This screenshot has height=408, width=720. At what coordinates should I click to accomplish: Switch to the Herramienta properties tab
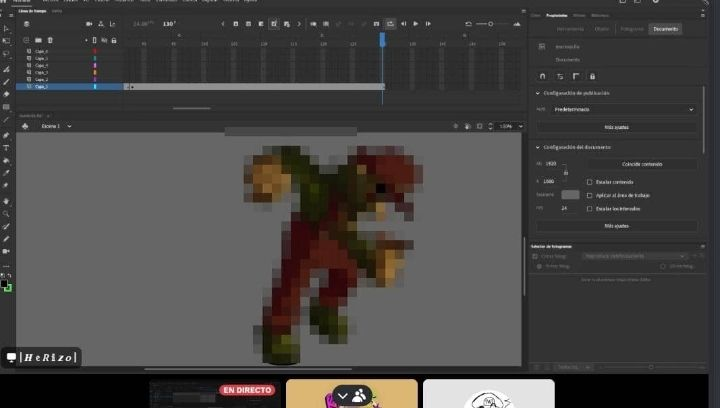click(x=570, y=29)
